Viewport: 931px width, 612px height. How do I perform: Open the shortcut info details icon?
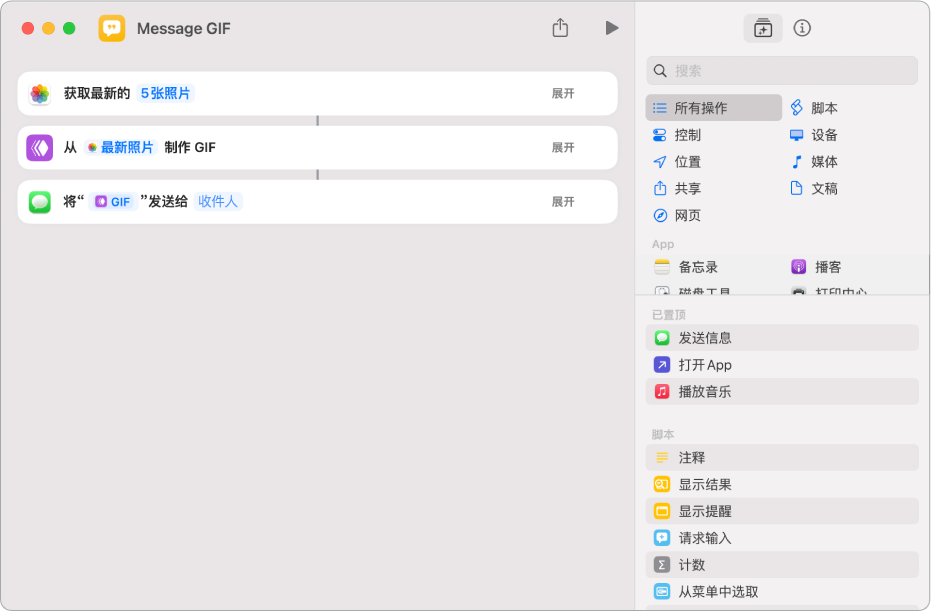pos(802,28)
